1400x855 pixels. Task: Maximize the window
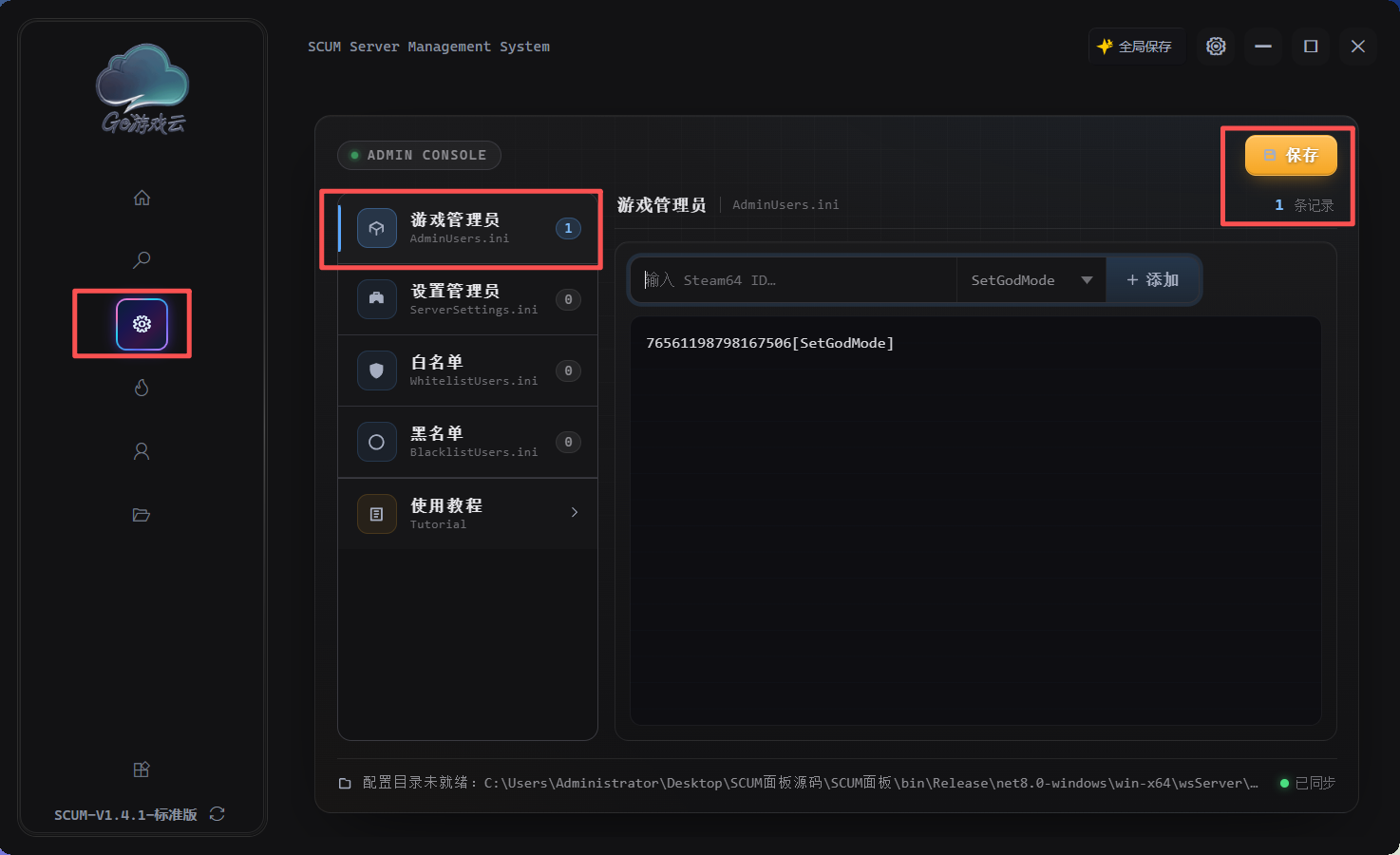click(1311, 46)
